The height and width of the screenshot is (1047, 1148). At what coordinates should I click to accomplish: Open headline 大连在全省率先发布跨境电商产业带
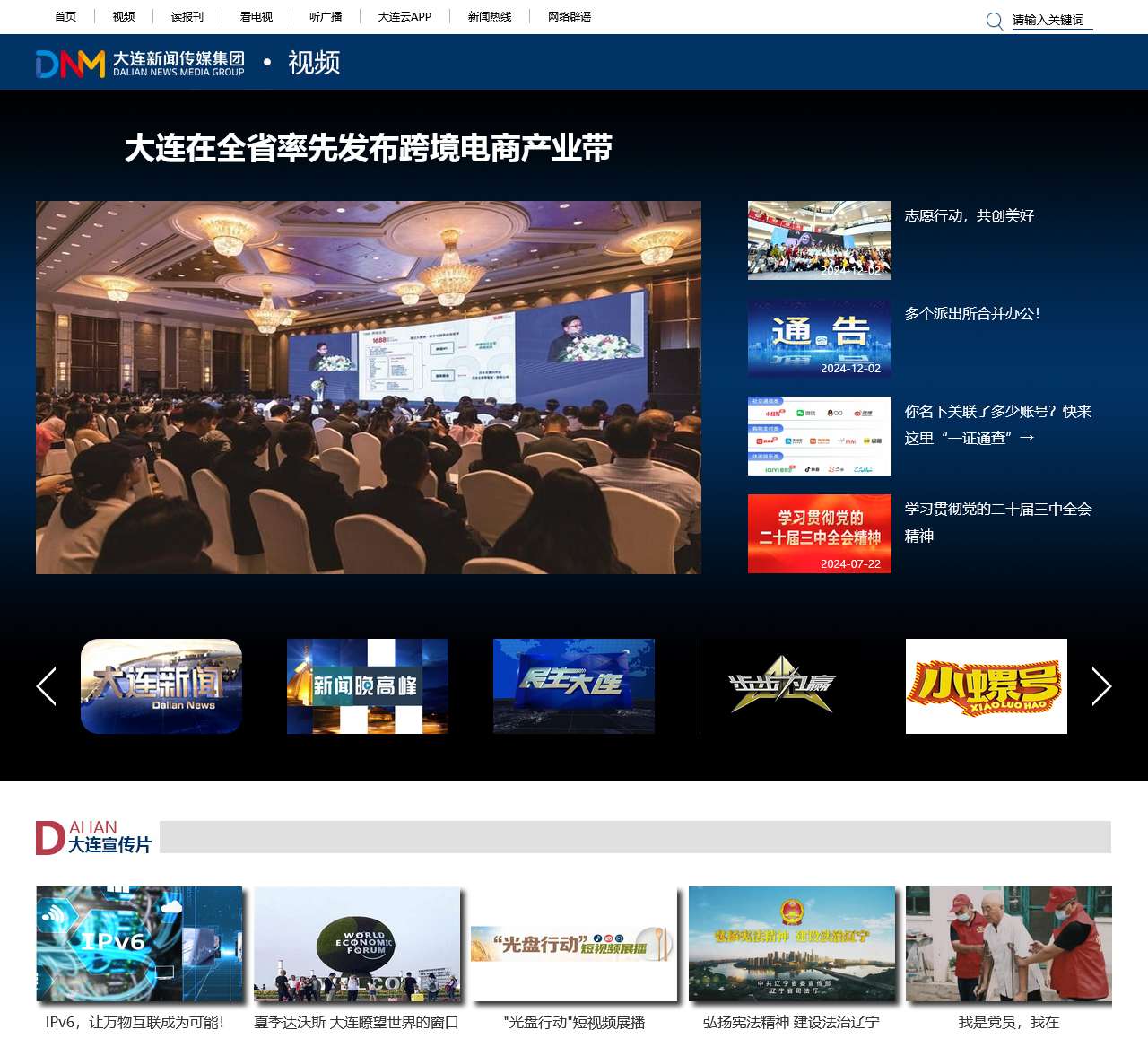click(x=369, y=148)
